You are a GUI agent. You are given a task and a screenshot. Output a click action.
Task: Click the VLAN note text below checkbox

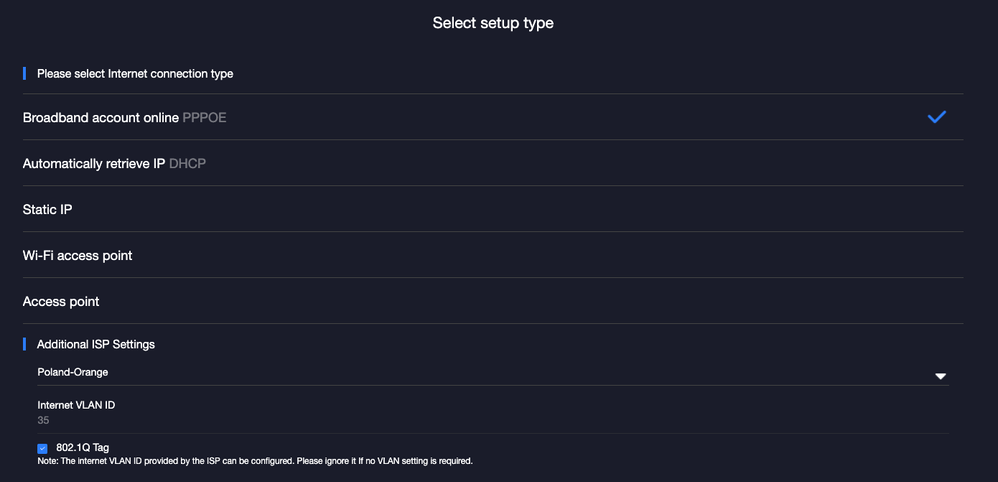point(255,461)
